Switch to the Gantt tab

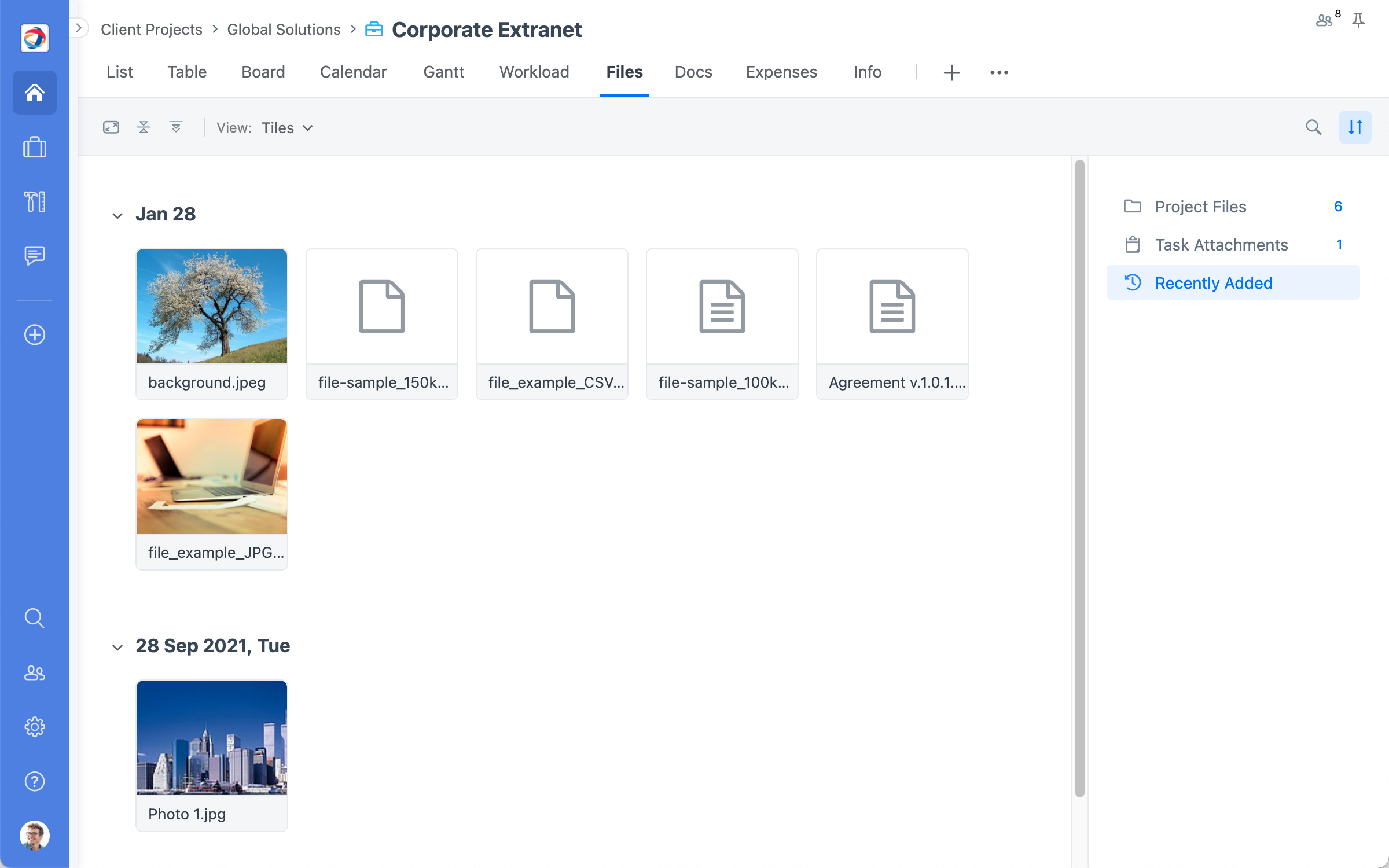point(444,72)
